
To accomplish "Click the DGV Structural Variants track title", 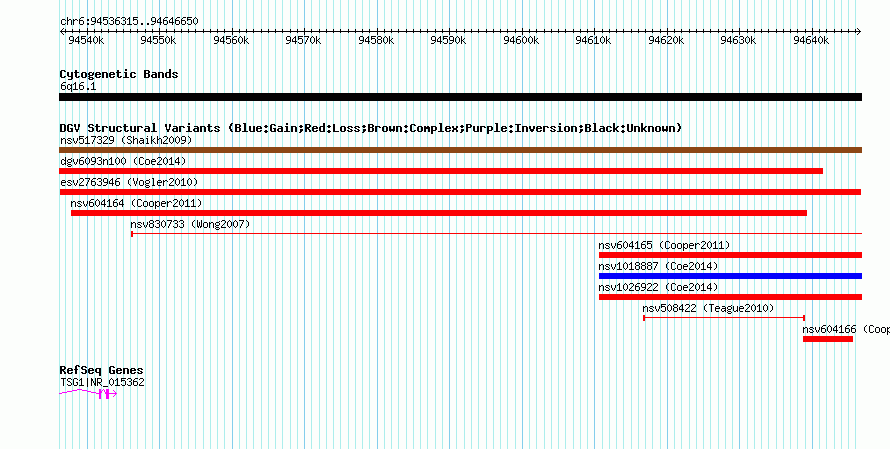I will click(x=371, y=128).
